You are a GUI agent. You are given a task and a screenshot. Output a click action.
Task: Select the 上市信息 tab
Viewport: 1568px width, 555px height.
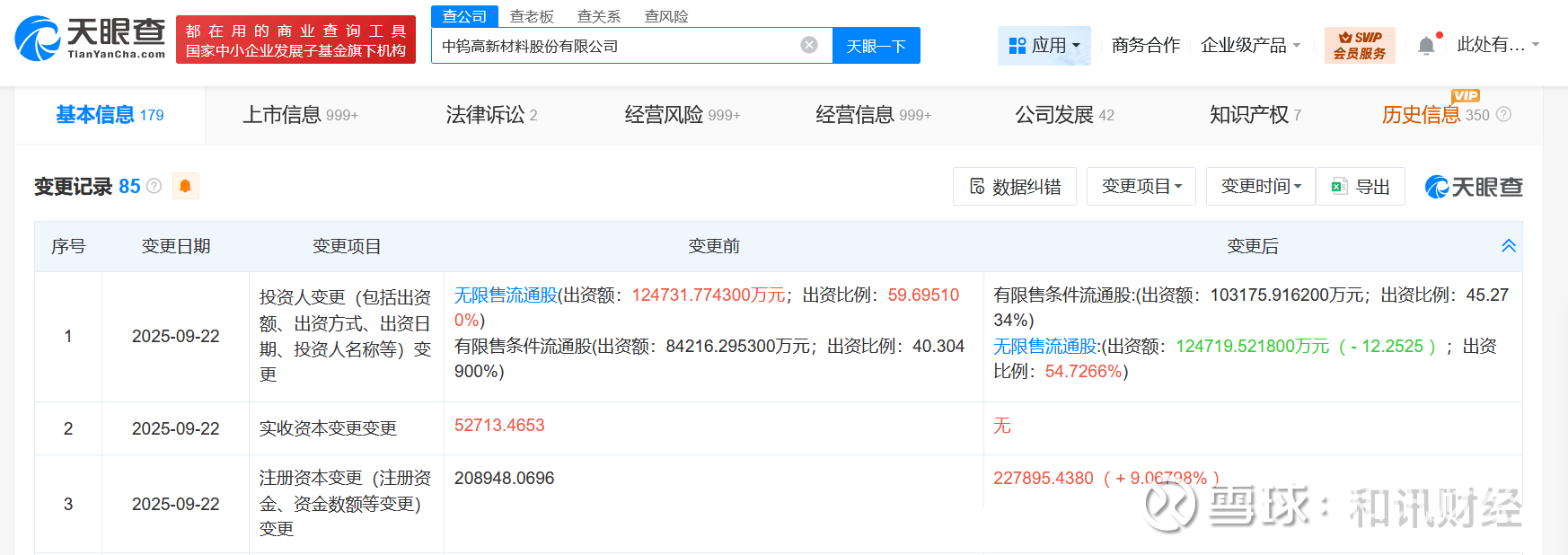tap(300, 115)
